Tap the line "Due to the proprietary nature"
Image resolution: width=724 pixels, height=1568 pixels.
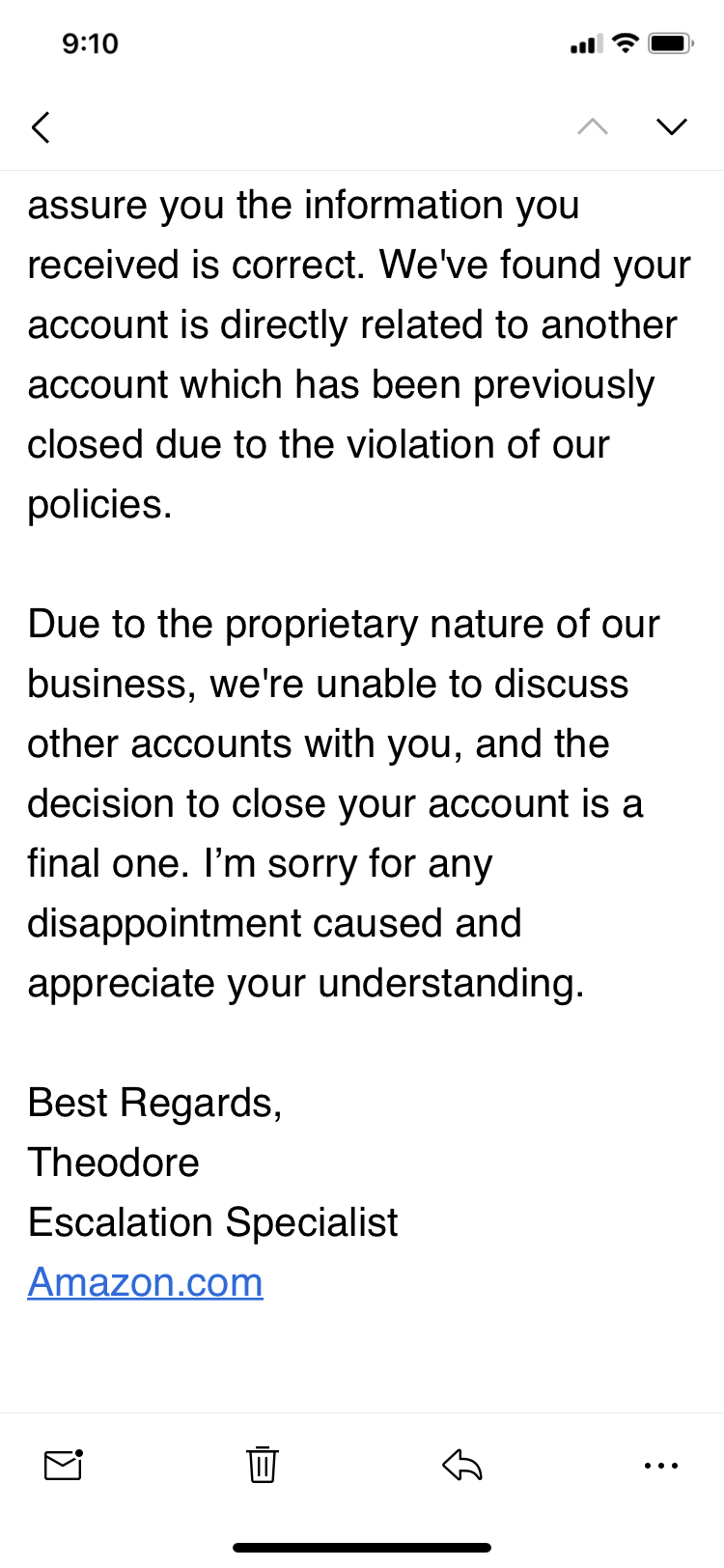click(x=344, y=624)
